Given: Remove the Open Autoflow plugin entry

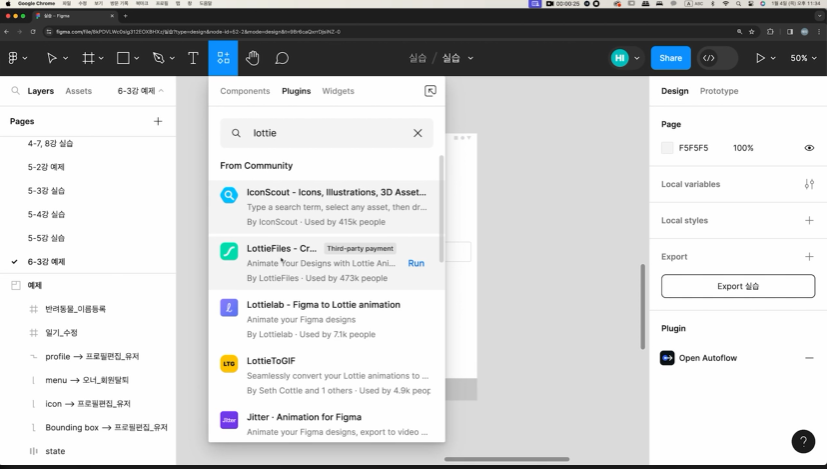Looking at the screenshot, I should 809,358.
